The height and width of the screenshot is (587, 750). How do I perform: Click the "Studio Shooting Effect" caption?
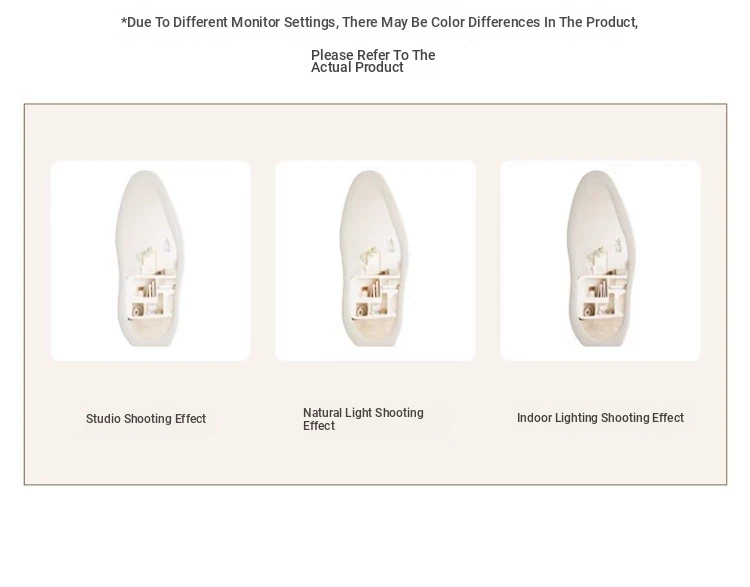146,419
